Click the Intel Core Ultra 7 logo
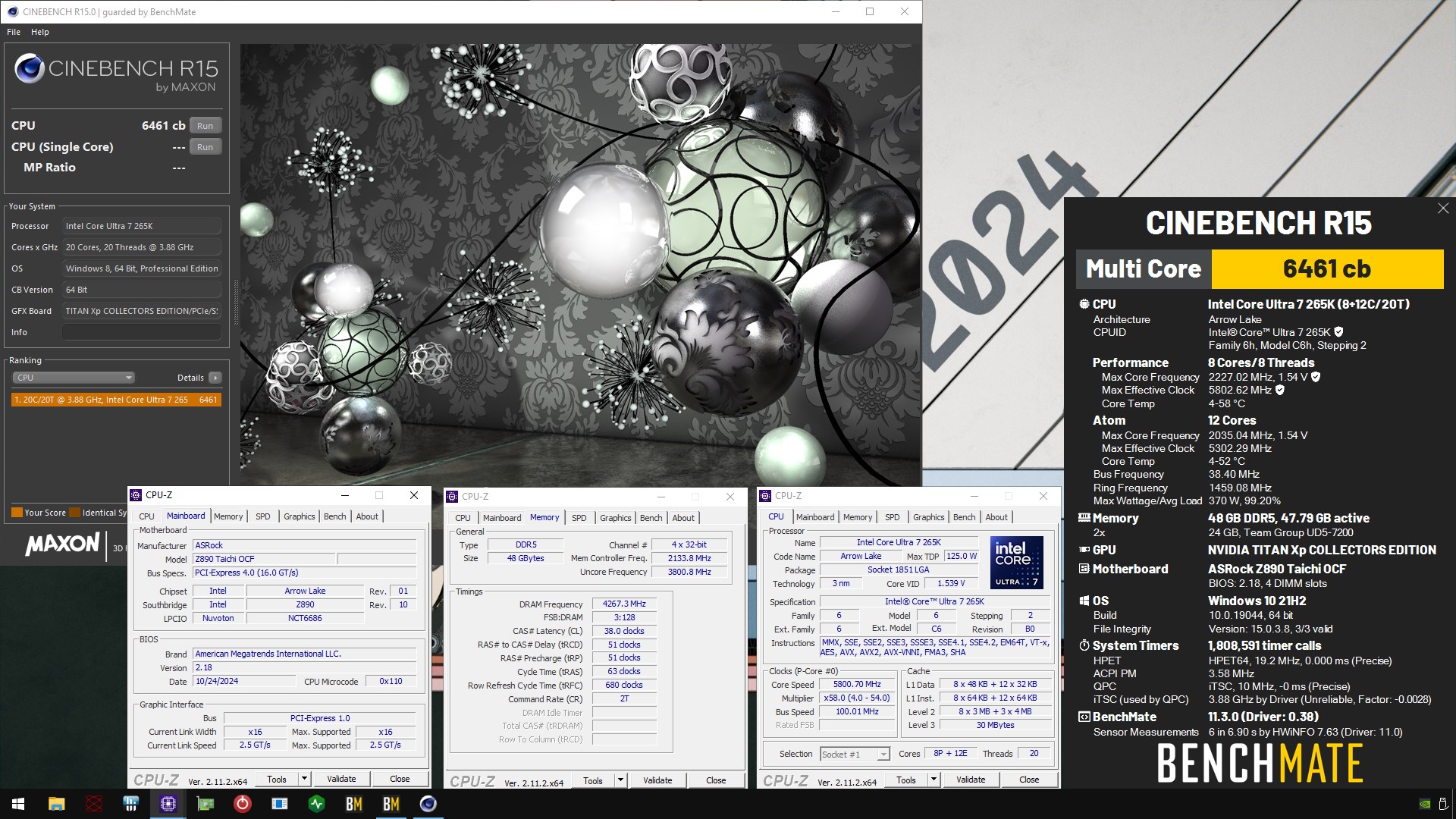The width and height of the screenshot is (1456, 819). 1017,563
